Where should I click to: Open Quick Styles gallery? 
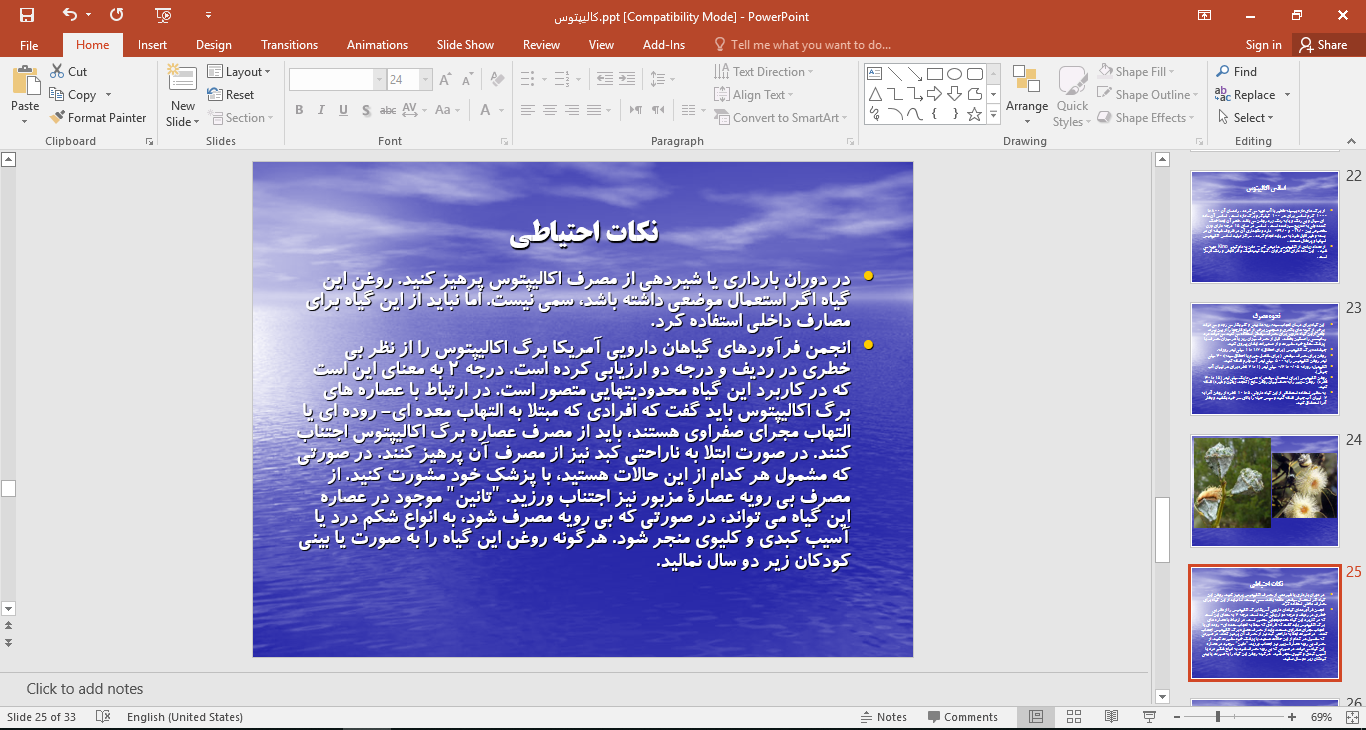click(x=1072, y=96)
